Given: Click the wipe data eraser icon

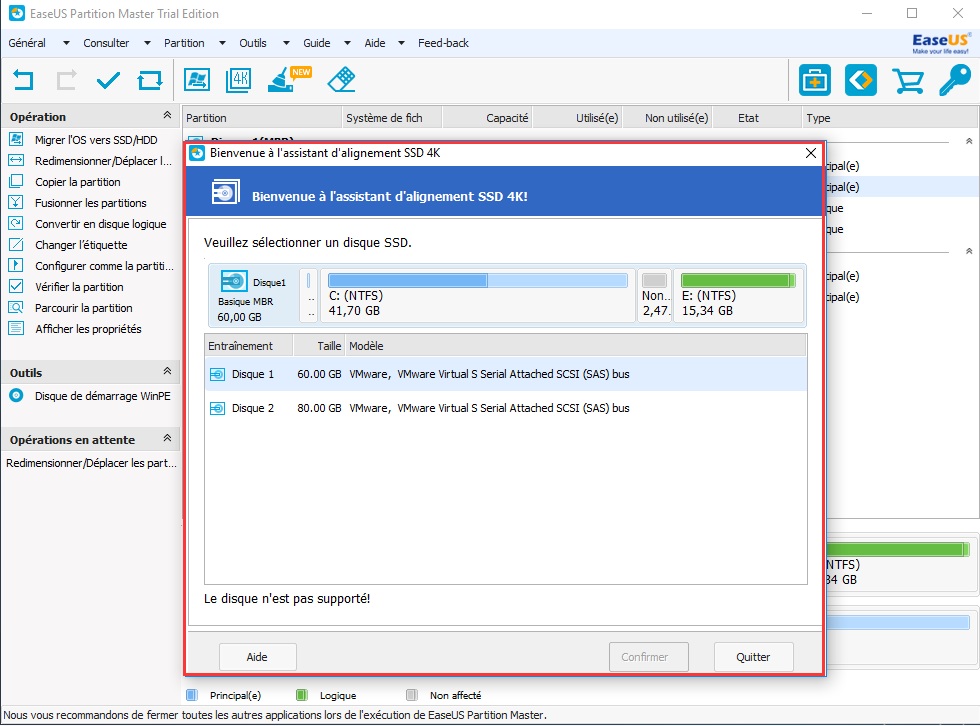Looking at the screenshot, I should [x=341, y=79].
